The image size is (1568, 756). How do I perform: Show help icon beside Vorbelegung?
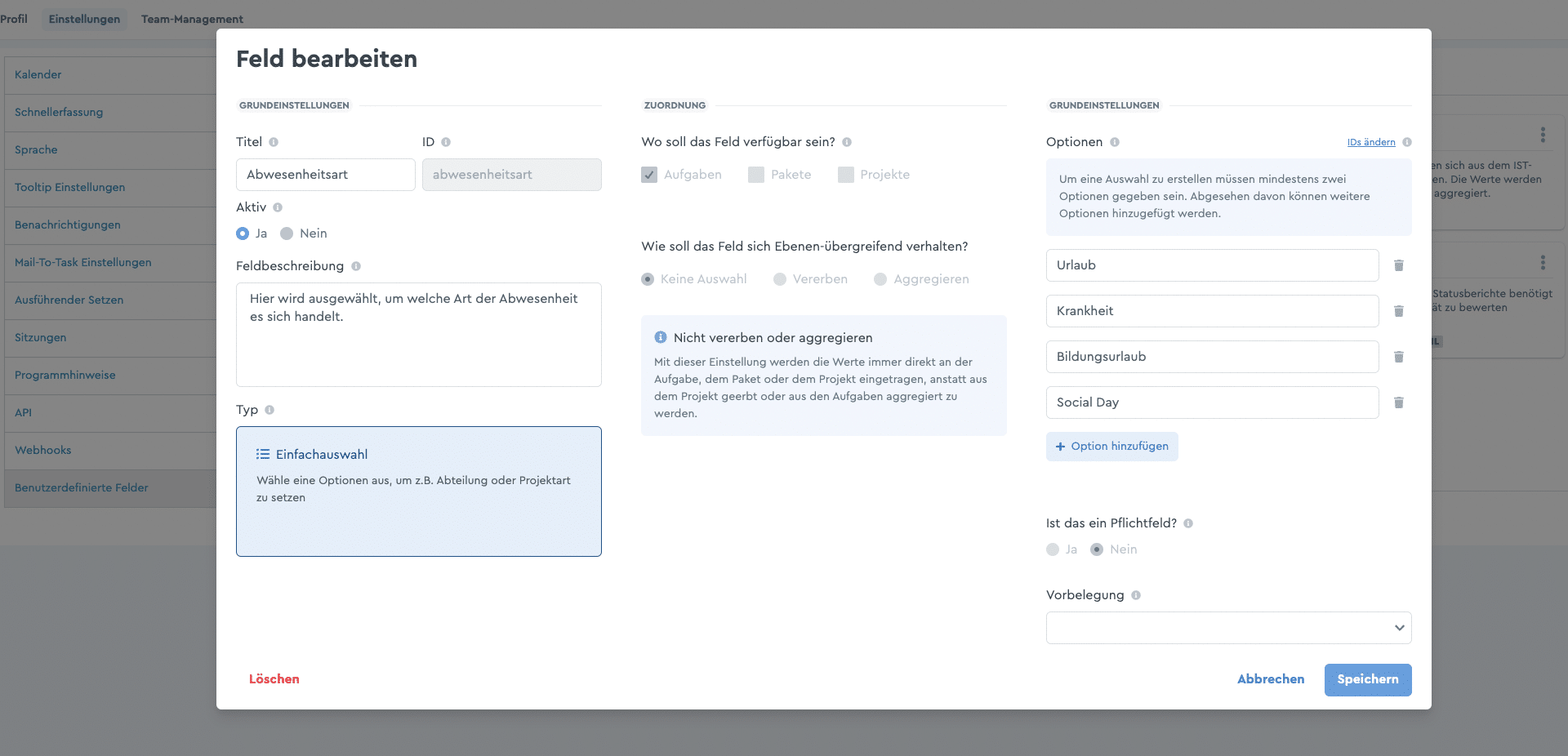(x=1136, y=595)
